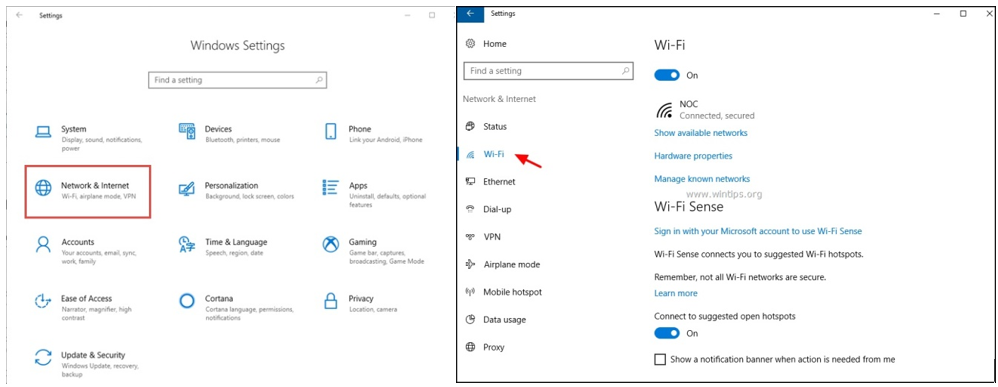This screenshot has height=387, width=998.
Task: Click Hardware properties link
Action: point(693,156)
